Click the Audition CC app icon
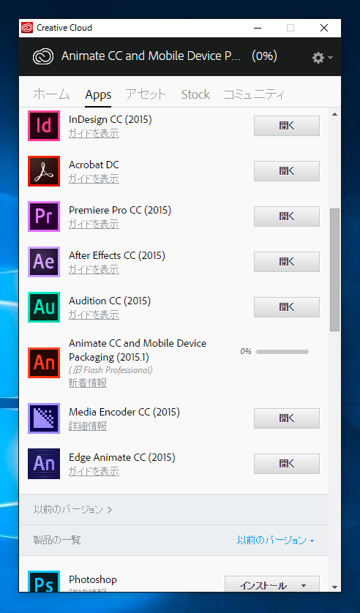This screenshot has height=613, width=360. pos(44,307)
